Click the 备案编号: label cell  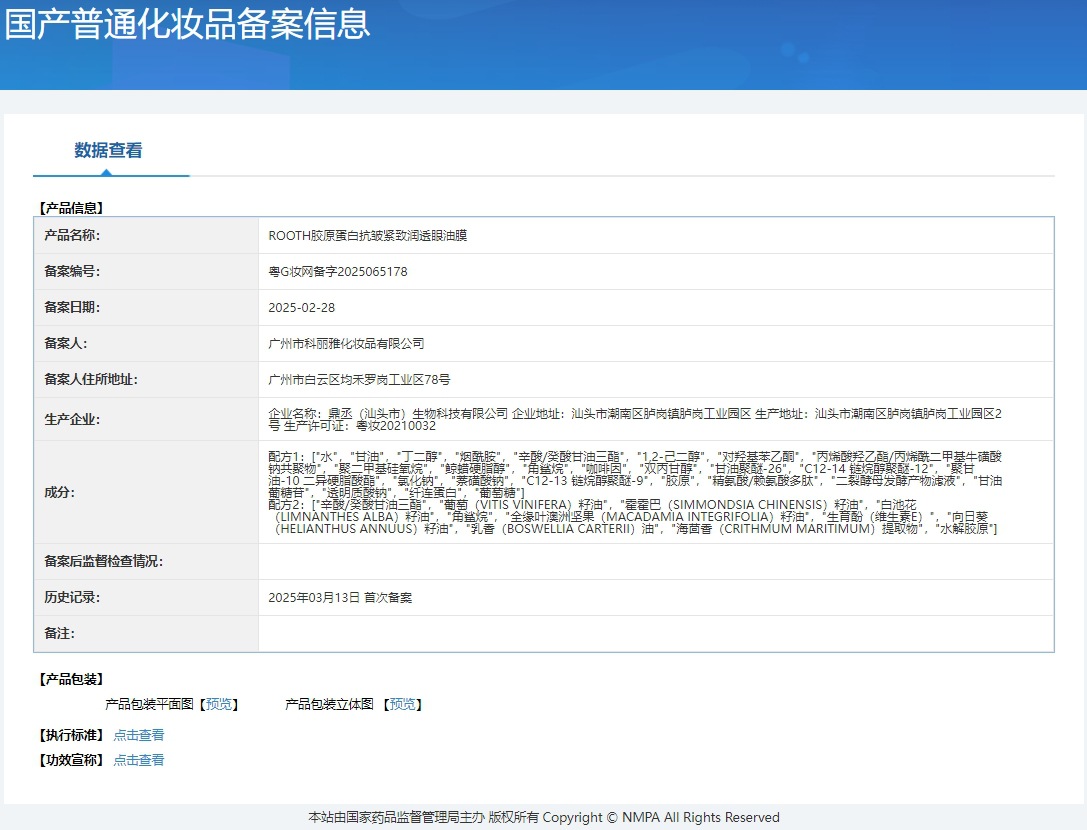(146, 272)
